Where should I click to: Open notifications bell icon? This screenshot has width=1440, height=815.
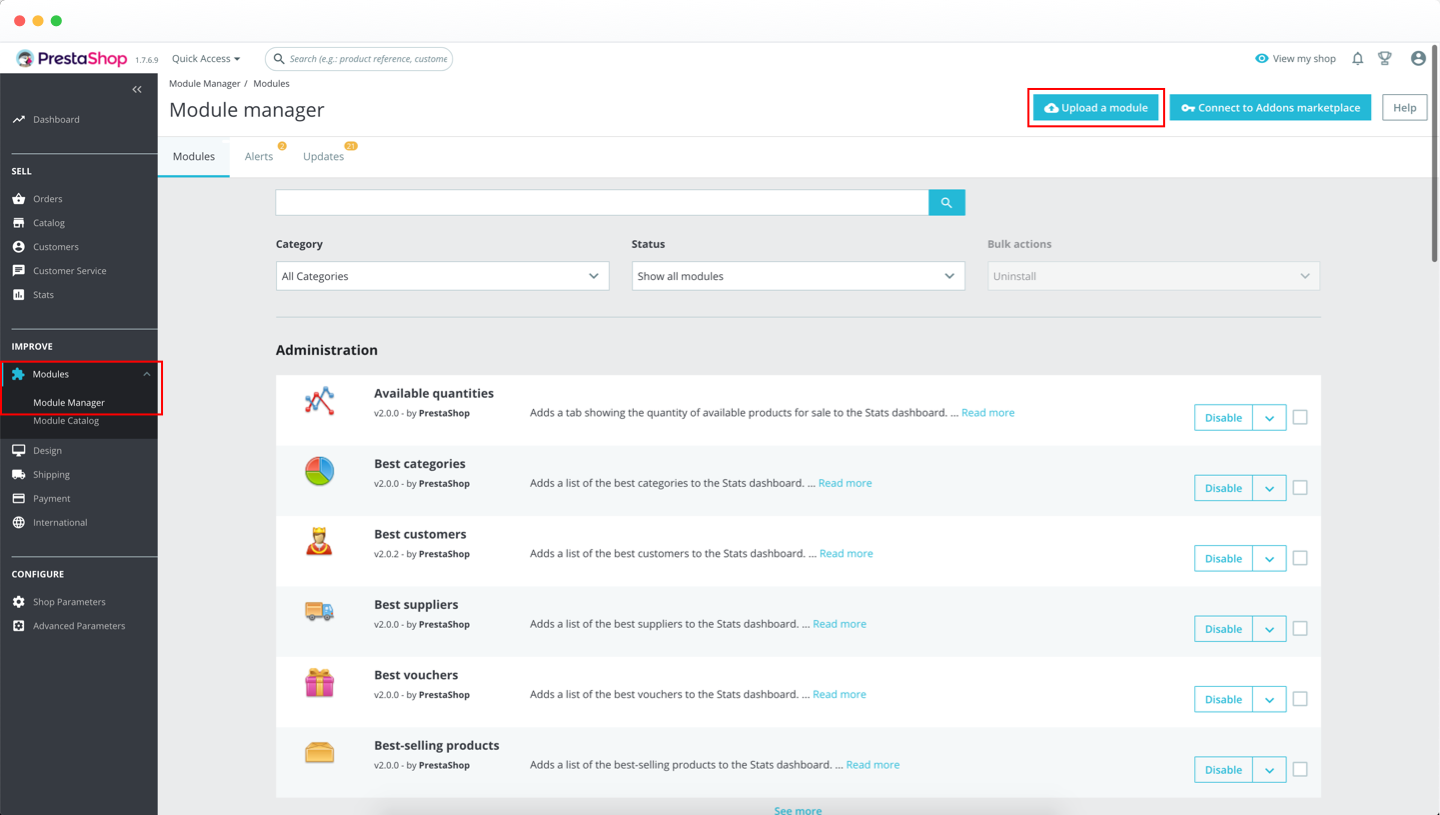pos(1357,59)
